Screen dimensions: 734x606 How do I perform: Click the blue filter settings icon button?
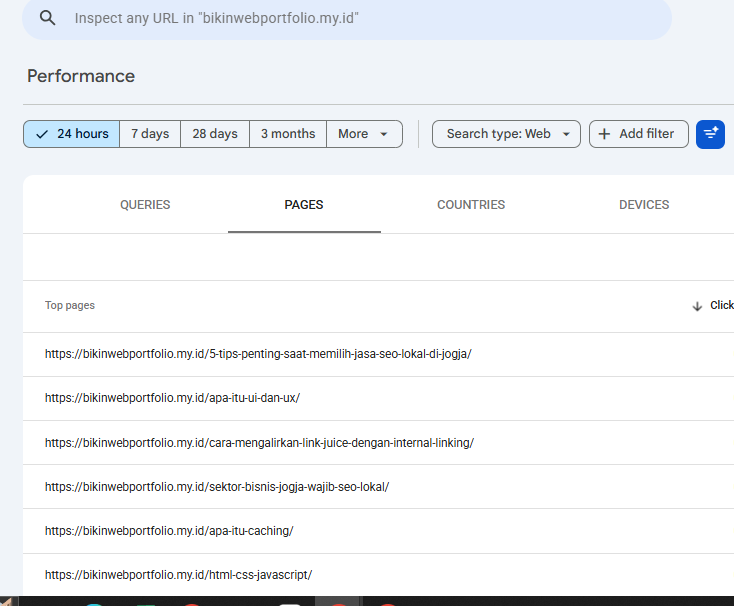(x=710, y=134)
